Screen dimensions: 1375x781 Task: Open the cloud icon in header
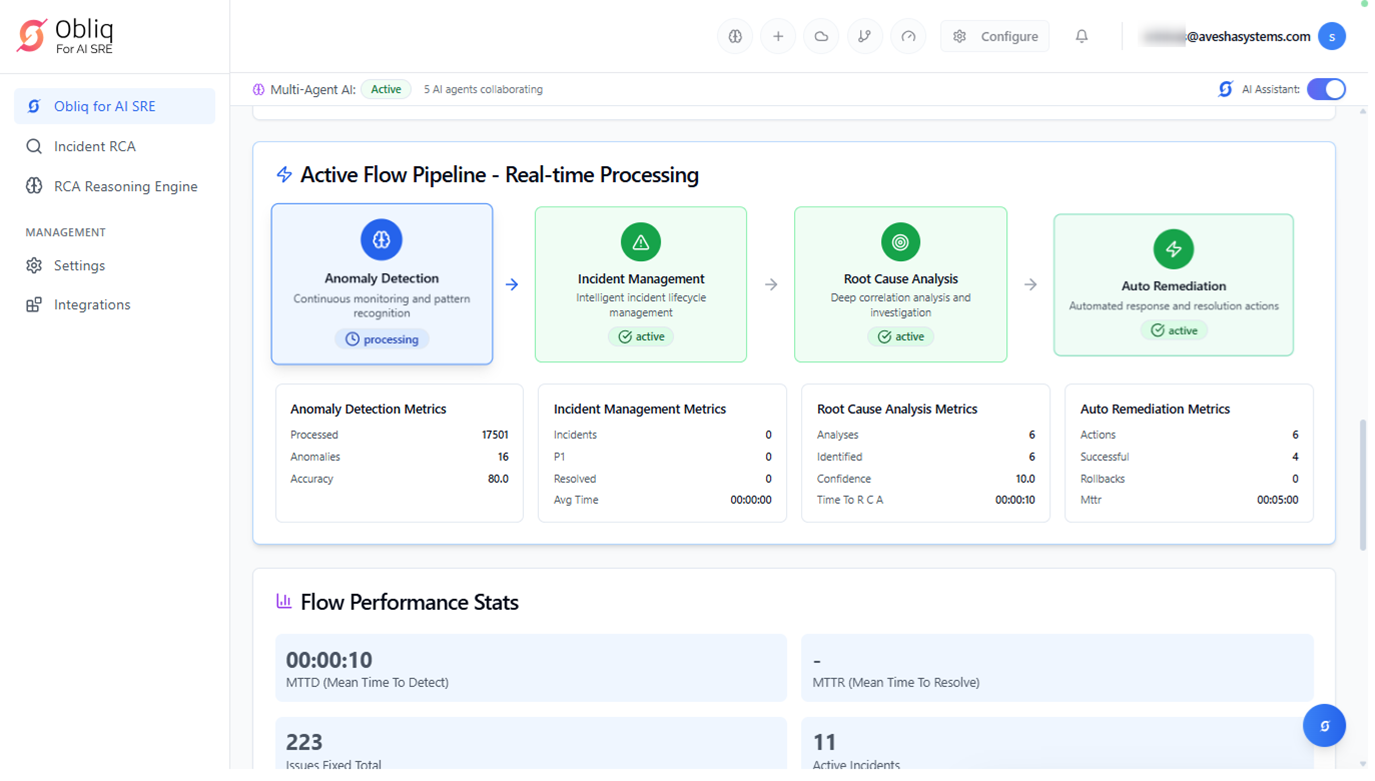point(821,36)
